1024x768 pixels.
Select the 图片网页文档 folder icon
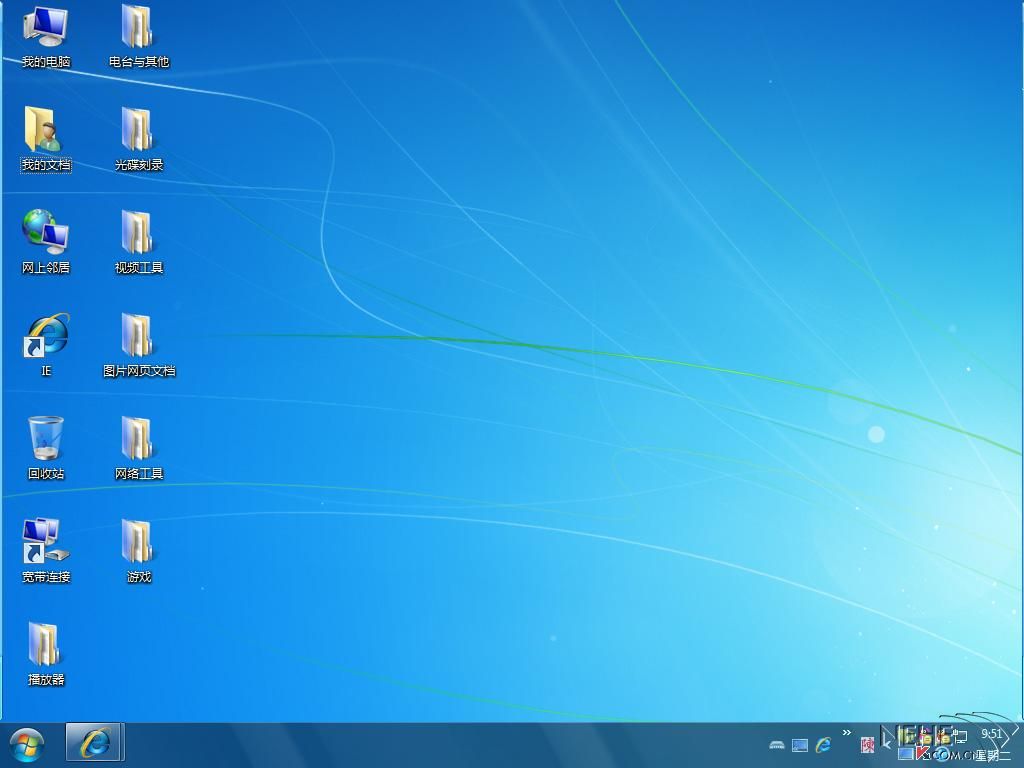click(x=138, y=344)
